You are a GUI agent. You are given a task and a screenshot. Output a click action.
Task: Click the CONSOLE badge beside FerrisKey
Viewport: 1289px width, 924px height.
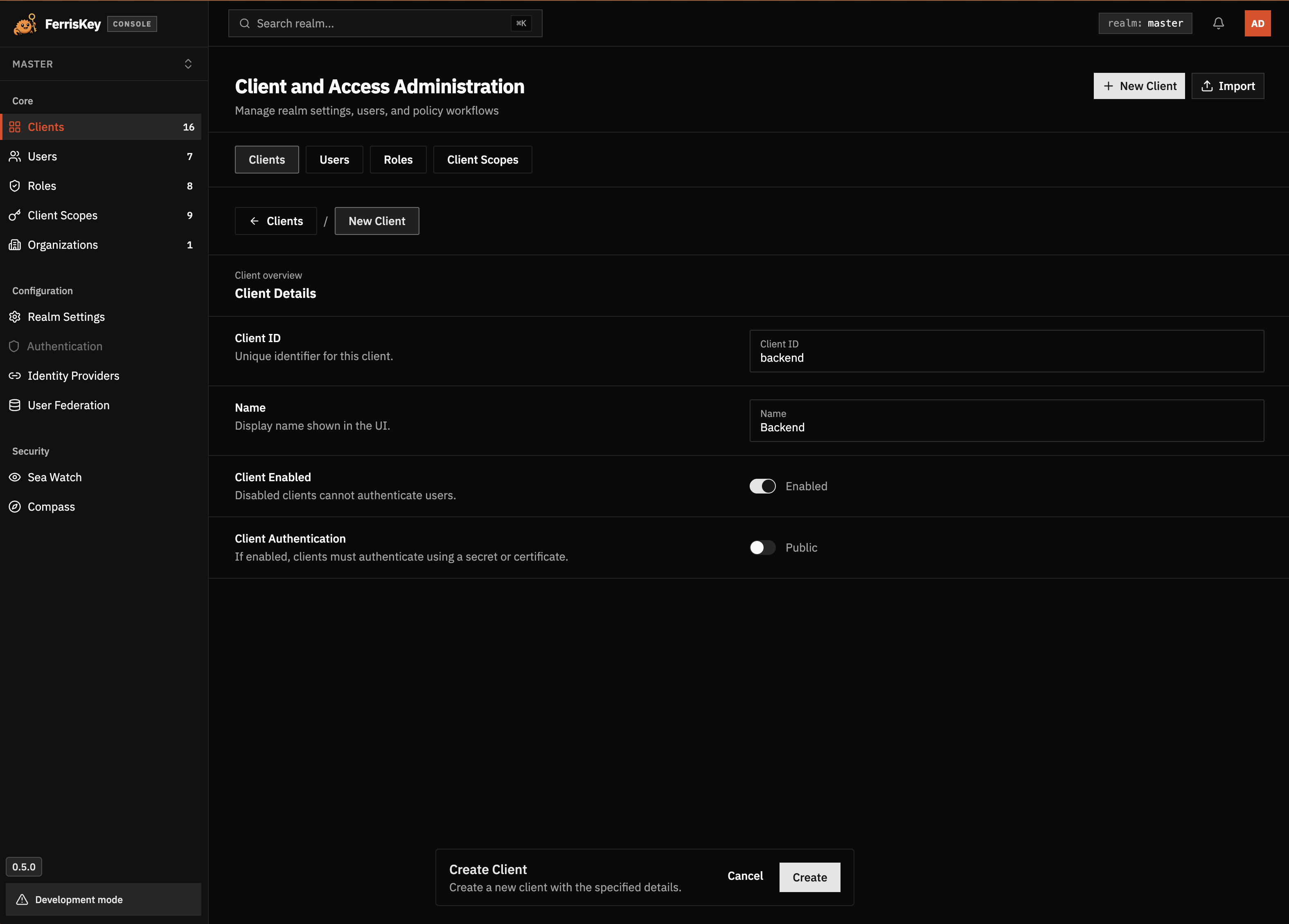tap(132, 24)
